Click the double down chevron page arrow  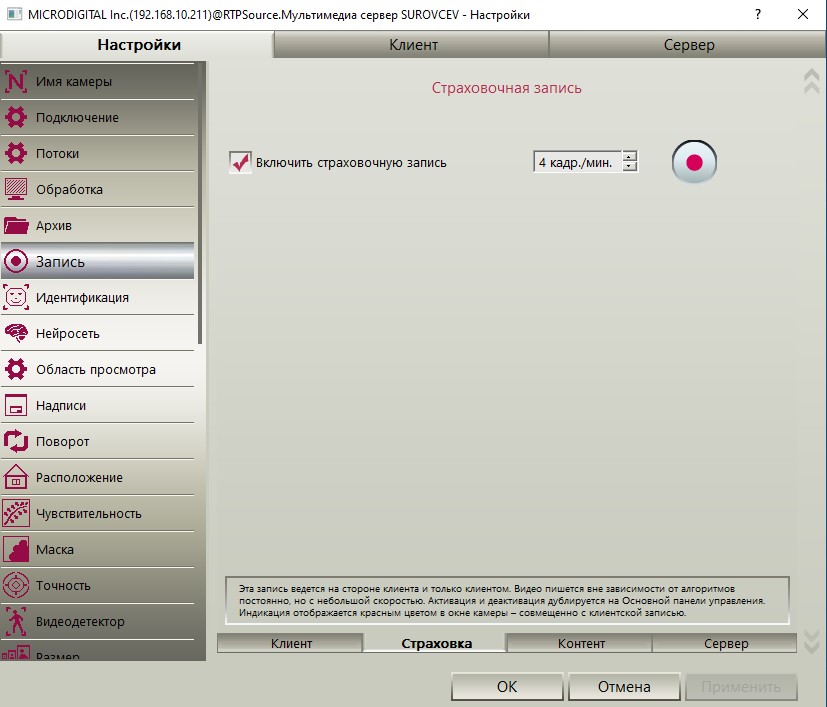[811, 642]
